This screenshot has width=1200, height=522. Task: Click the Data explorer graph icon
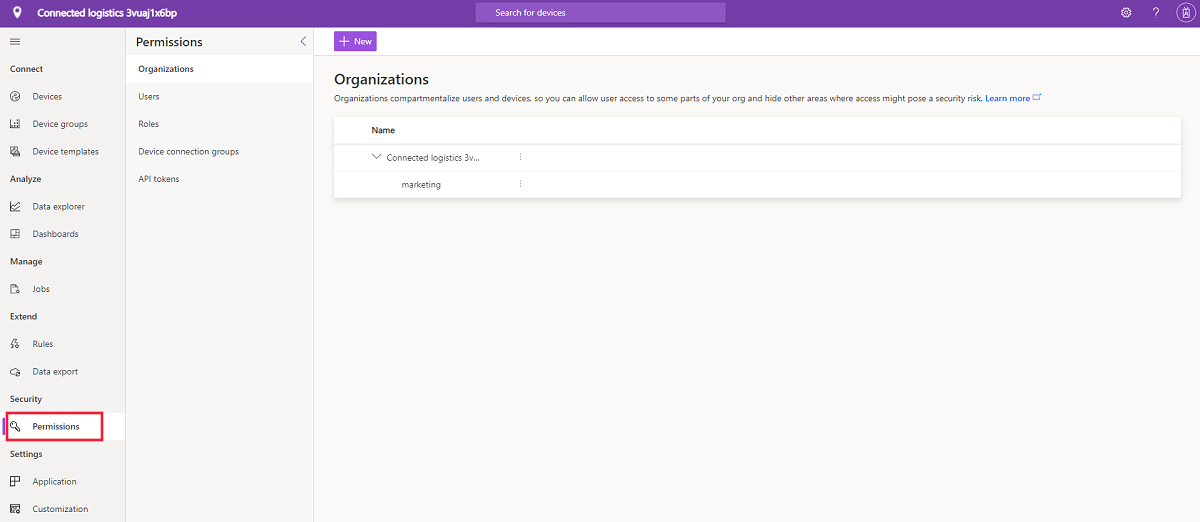point(15,207)
